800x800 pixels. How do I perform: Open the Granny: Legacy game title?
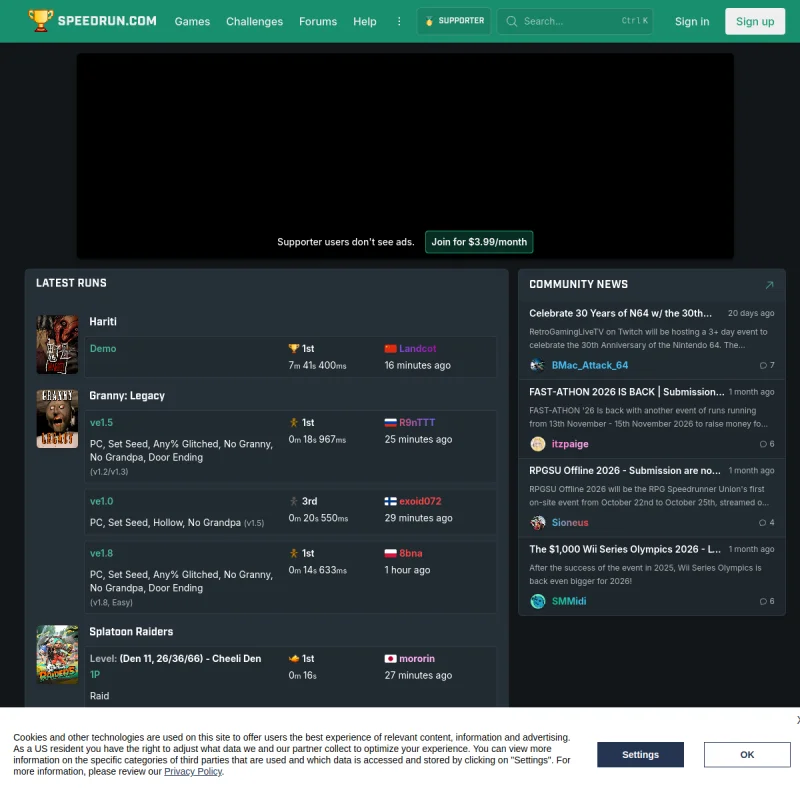click(x=127, y=396)
